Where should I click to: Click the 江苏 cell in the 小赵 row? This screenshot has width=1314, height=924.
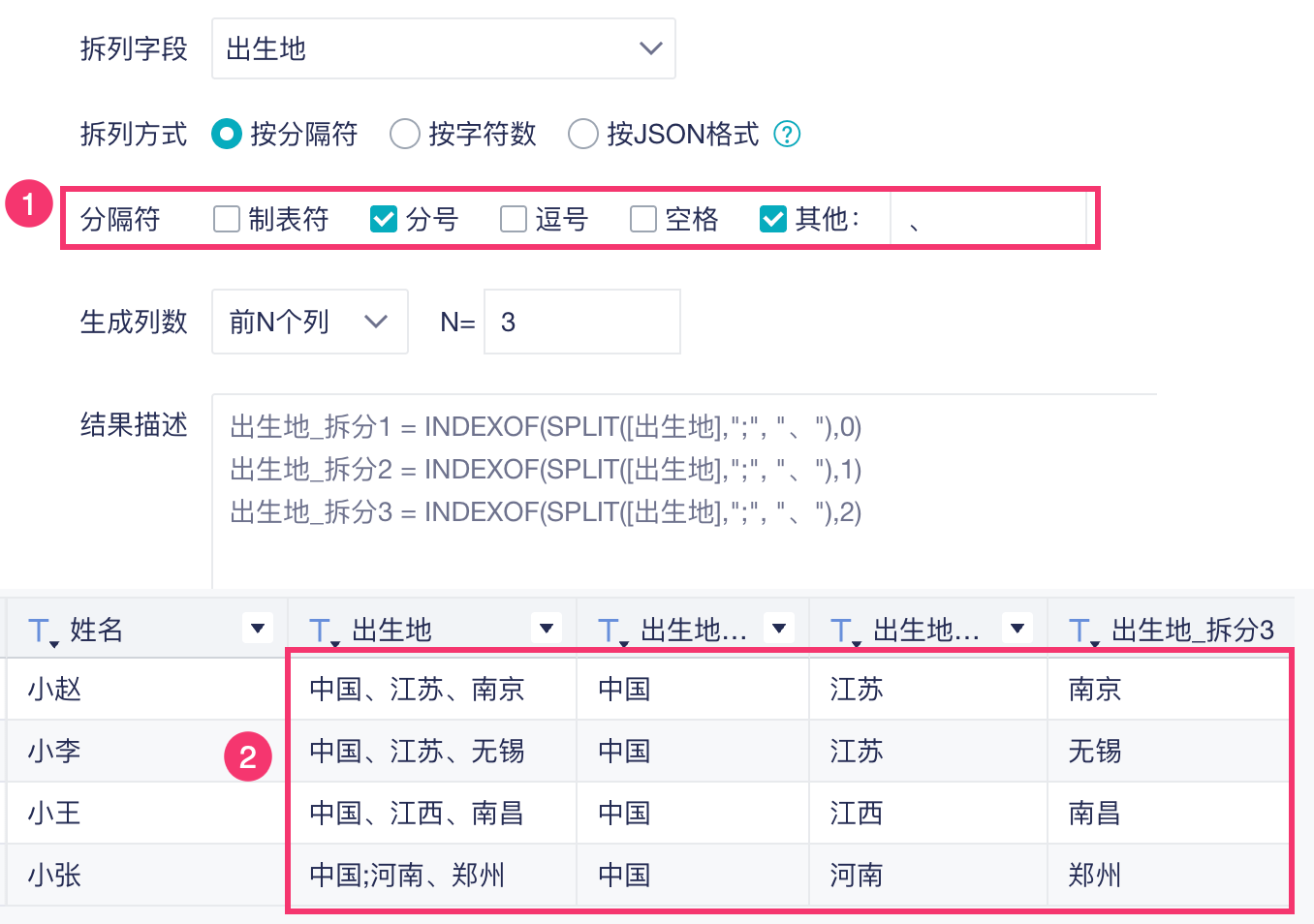click(x=928, y=690)
